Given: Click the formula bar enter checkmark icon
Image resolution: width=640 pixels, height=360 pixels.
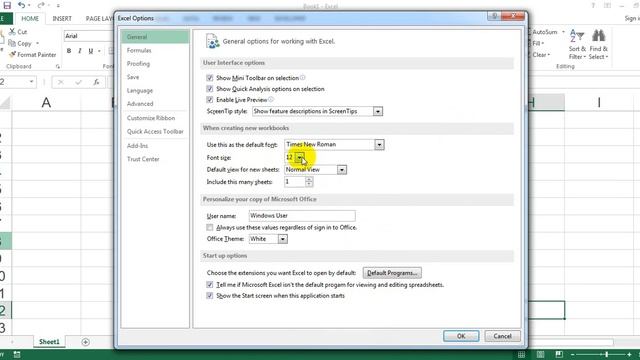Looking at the screenshot, I should coord(78,82).
